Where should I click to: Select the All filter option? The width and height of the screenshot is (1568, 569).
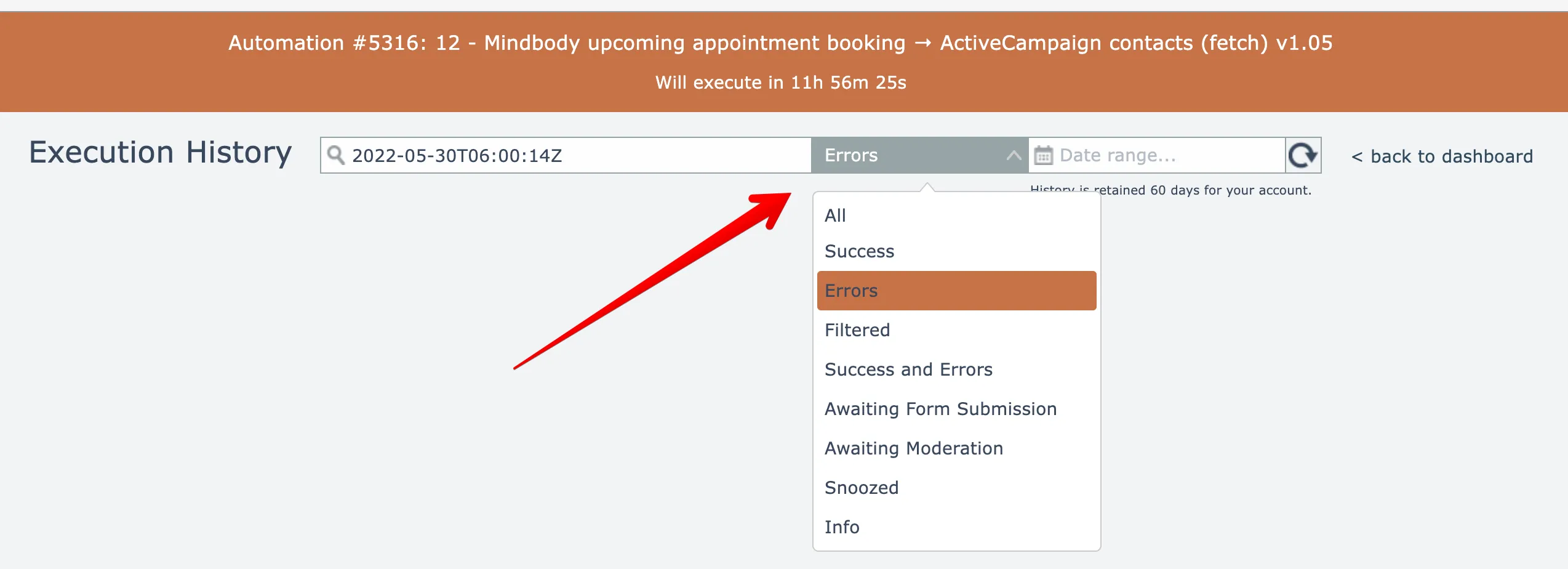[x=835, y=216]
